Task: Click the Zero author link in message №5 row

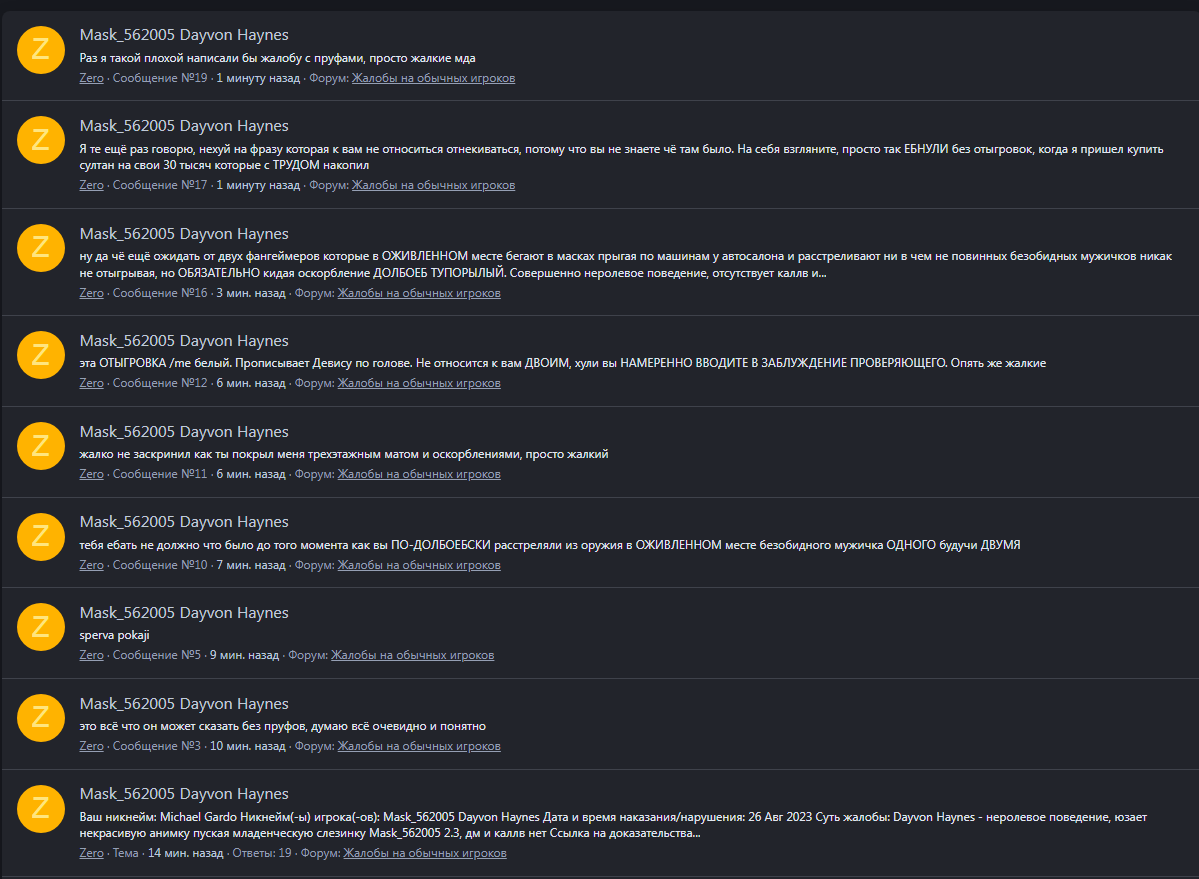Action: pyautogui.click(x=91, y=655)
